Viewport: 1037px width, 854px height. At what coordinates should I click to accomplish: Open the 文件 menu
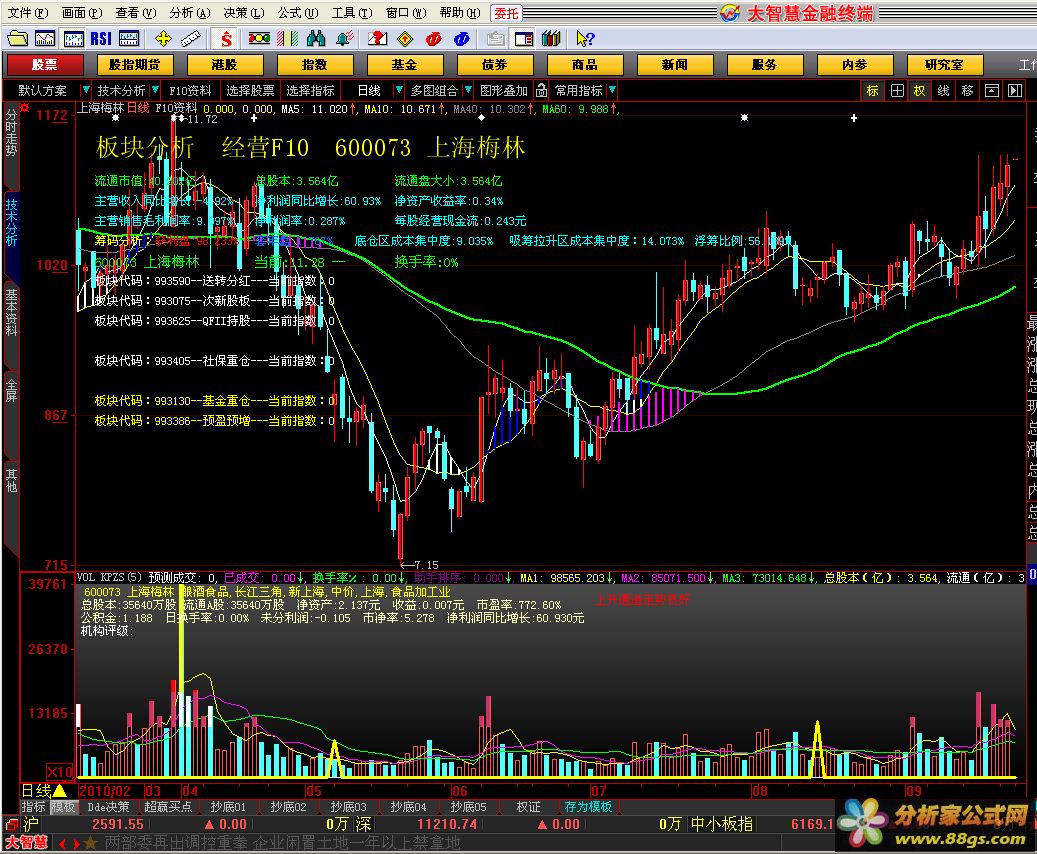tap(27, 13)
